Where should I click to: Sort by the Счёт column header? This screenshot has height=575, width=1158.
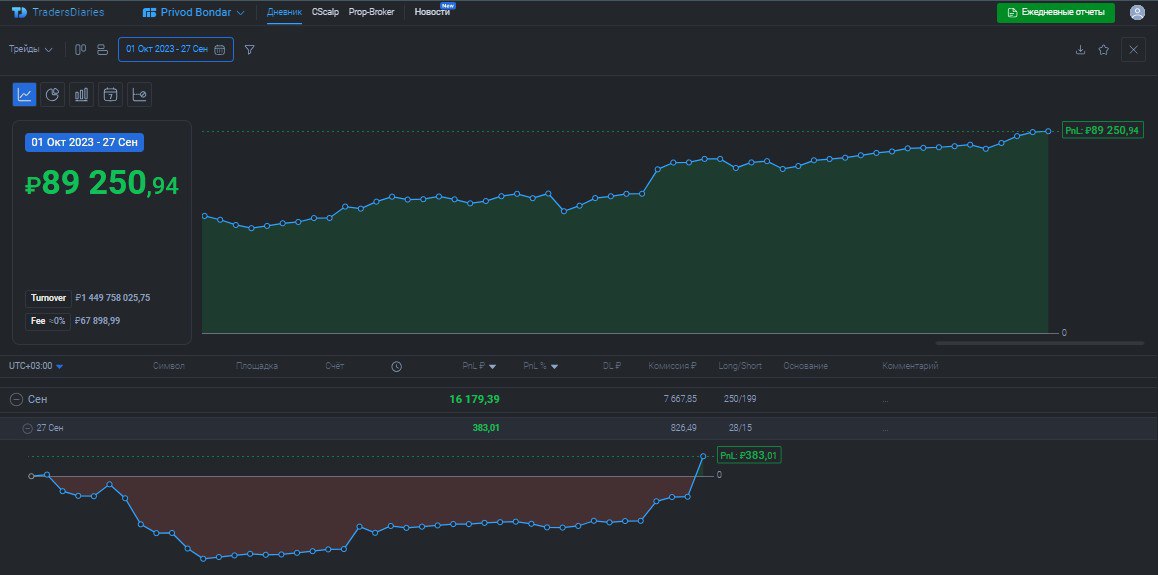(335, 366)
